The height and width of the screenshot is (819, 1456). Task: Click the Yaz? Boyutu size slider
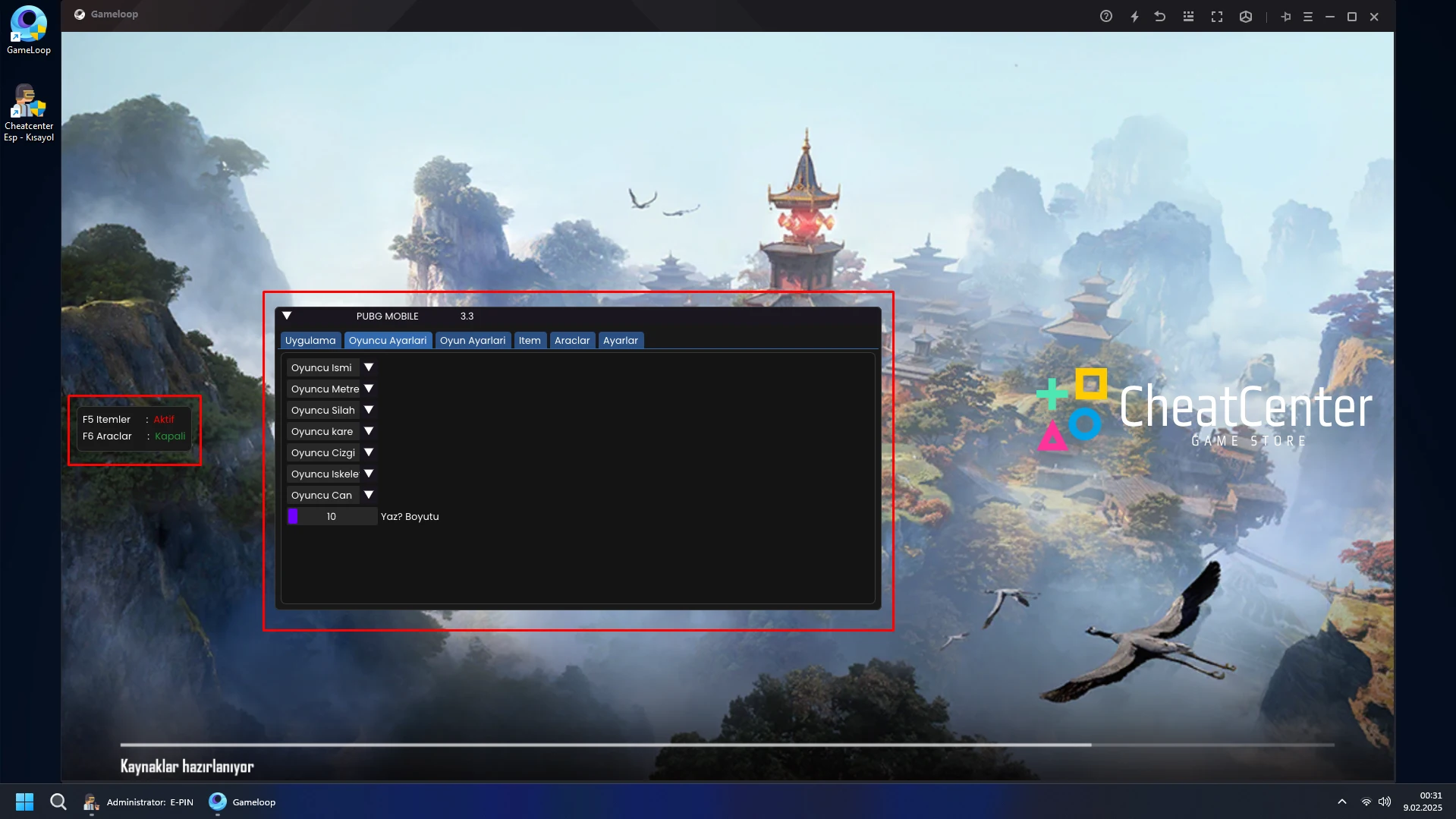tap(332, 516)
